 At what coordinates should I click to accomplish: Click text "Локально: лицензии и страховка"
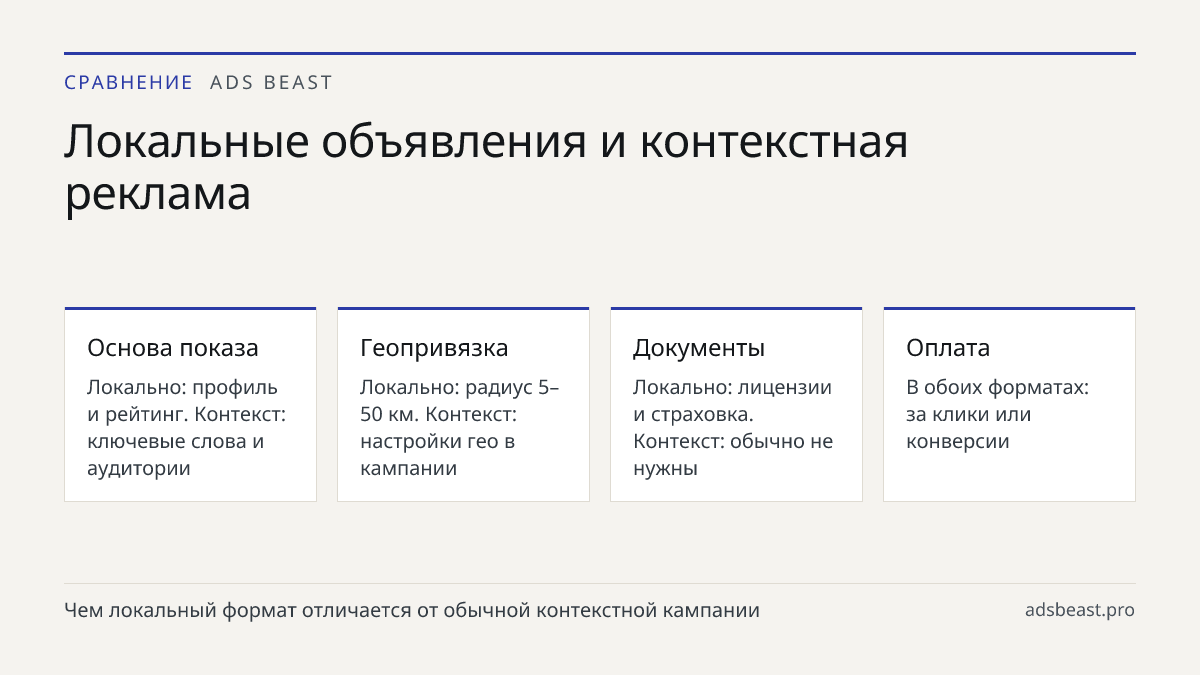pyautogui.click(x=733, y=400)
